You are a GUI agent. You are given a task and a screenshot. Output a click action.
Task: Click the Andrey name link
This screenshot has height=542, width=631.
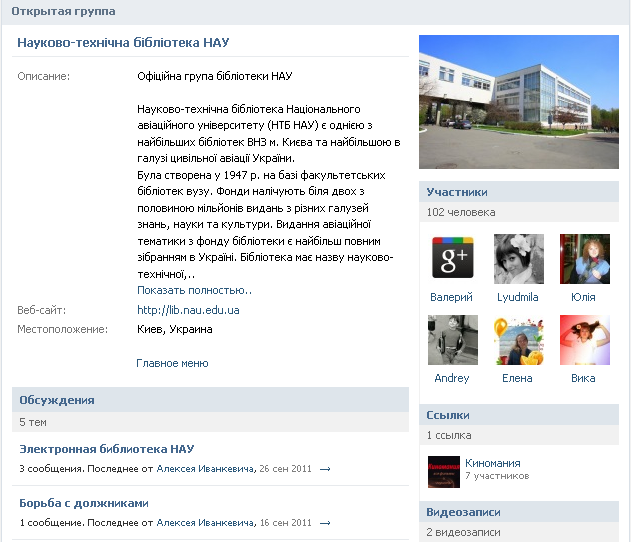[452, 378]
